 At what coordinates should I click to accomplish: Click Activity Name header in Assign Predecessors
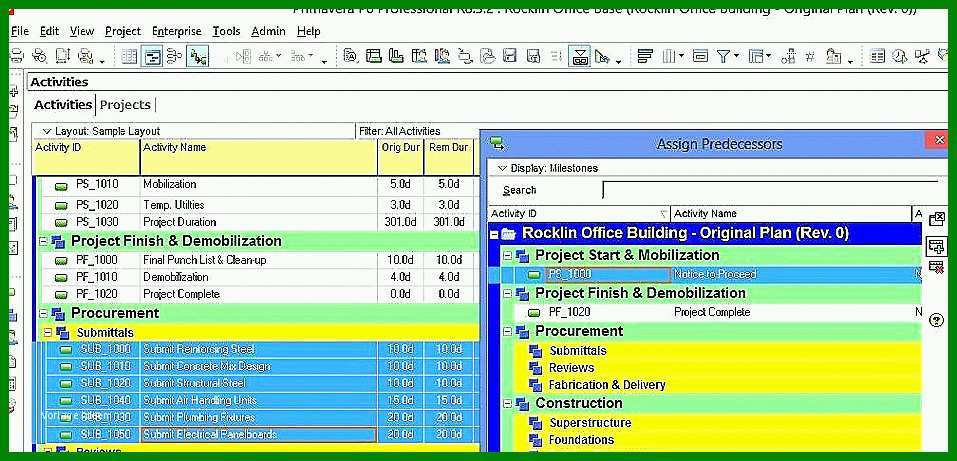[791, 214]
